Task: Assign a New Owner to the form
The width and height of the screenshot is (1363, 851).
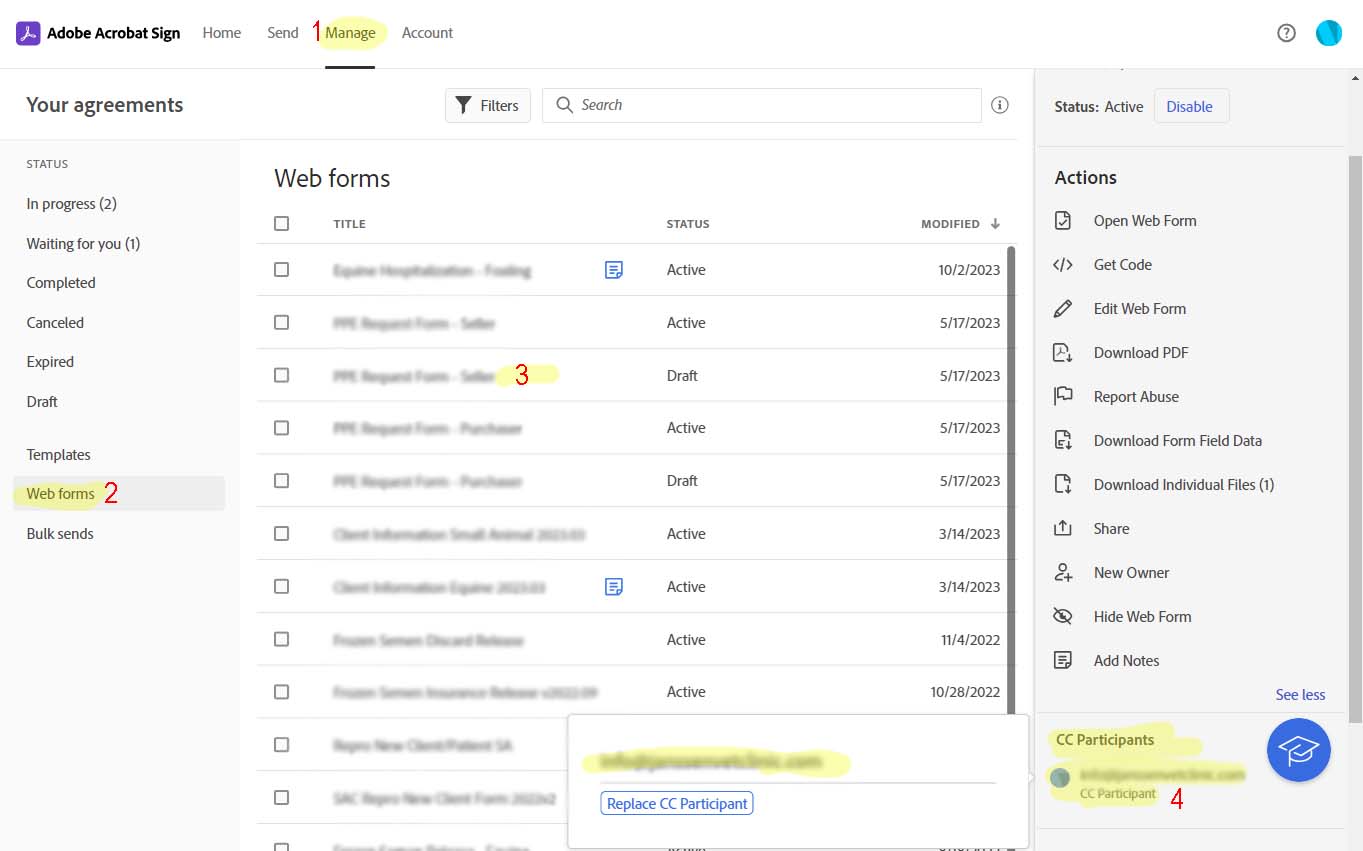Action: pos(1129,572)
